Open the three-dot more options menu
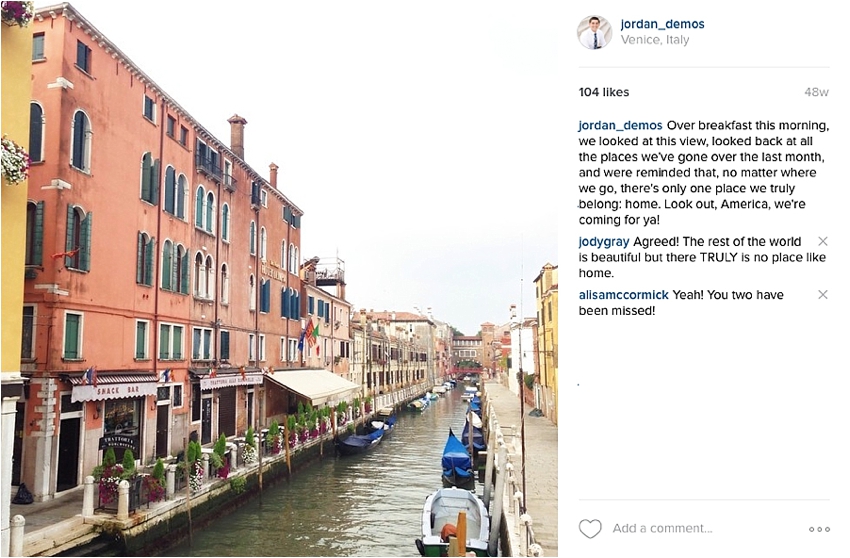The height and width of the screenshot is (558, 850). pyautogui.click(x=819, y=529)
